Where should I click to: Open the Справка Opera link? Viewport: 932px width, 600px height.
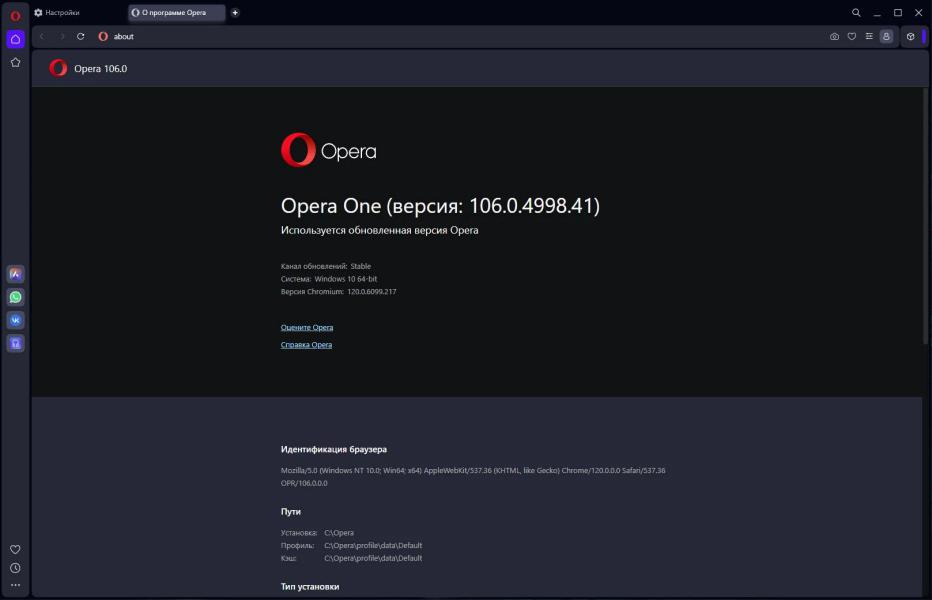306,344
